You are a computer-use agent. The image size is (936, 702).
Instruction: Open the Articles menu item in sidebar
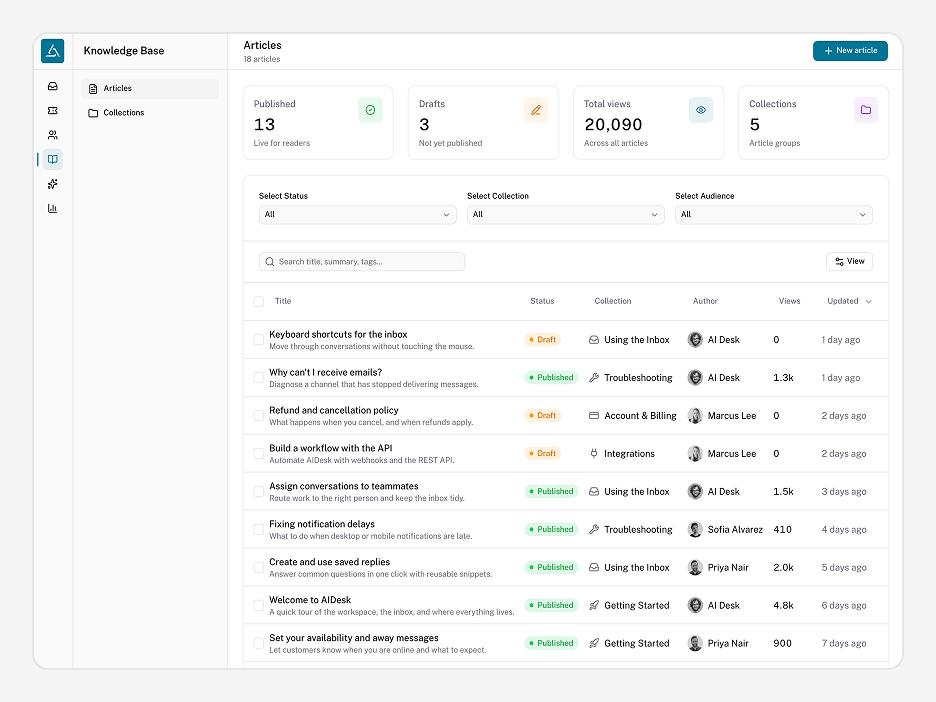150,88
